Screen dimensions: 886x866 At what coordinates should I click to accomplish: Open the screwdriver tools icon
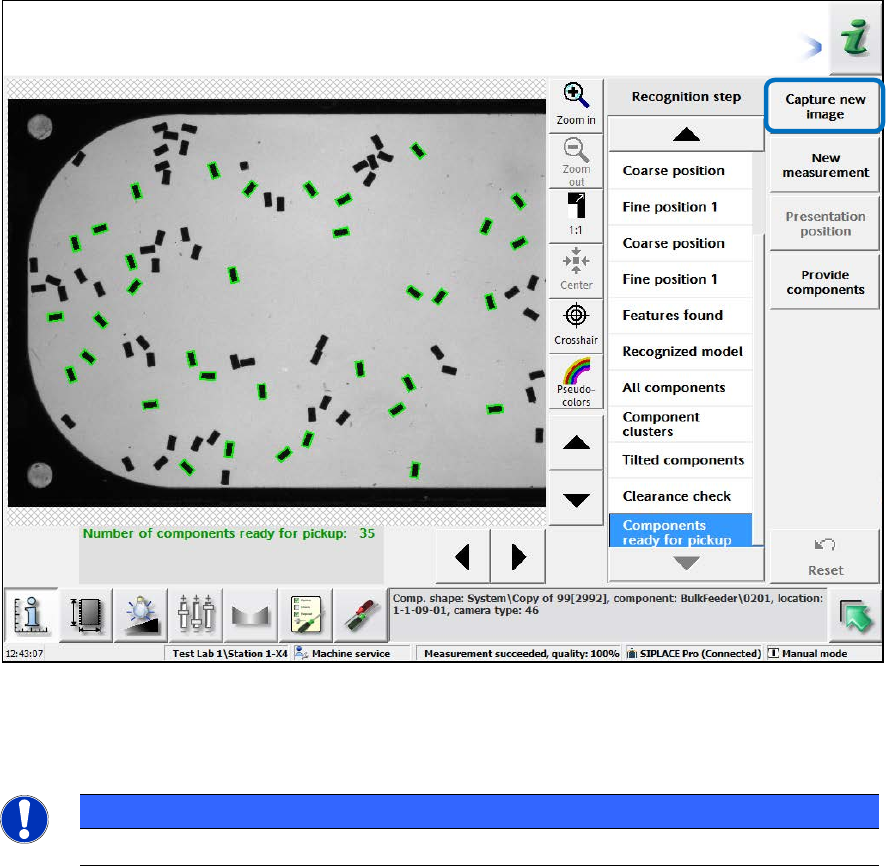pos(361,615)
